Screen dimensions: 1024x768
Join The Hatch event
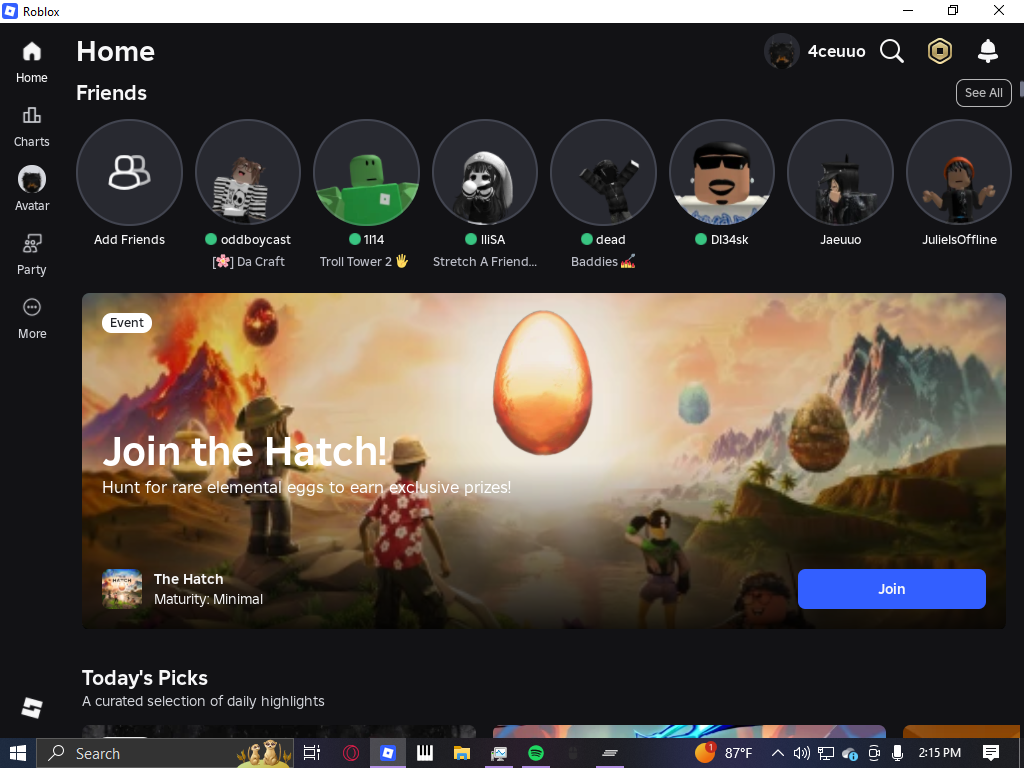(x=891, y=589)
